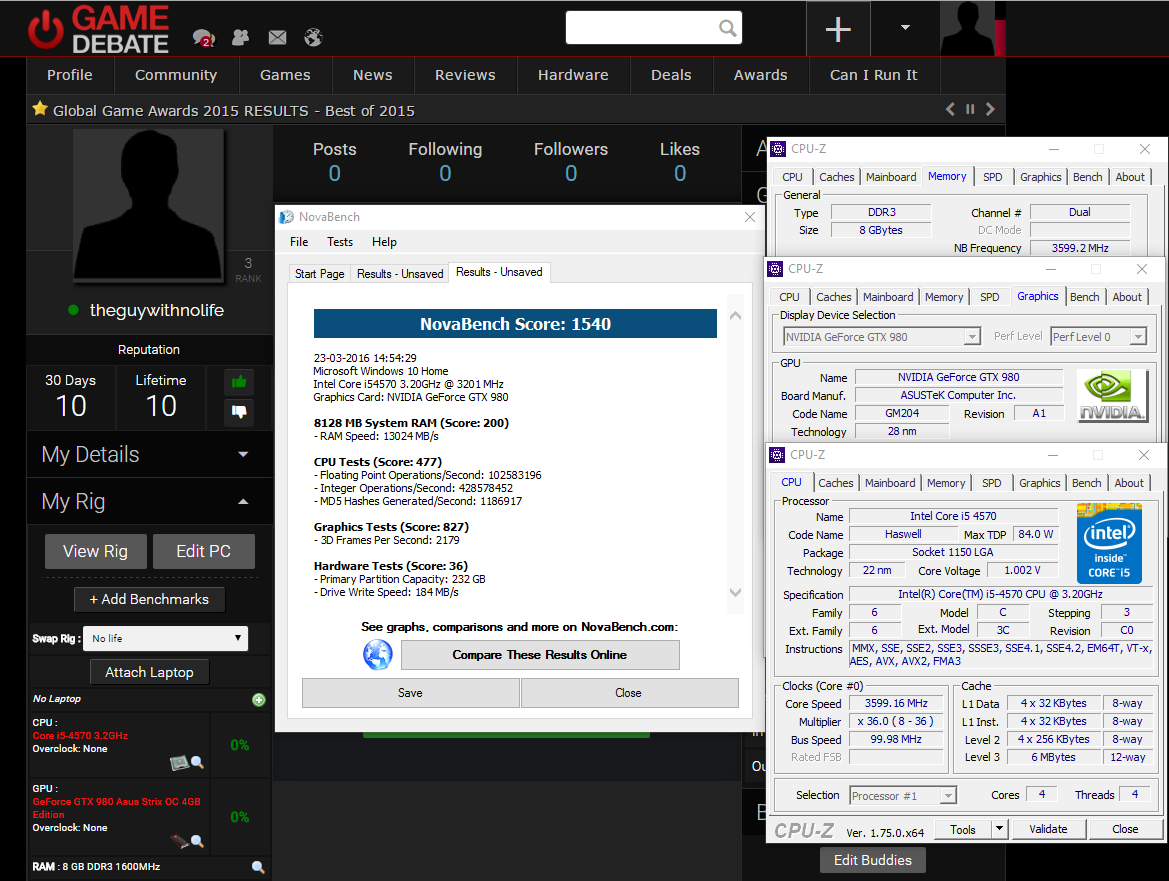The width and height of the screenshot is (1169, 881).
Task: Click the star icon beside Global Game Awards
Action: pyautogui.click(x=40, y=109)
